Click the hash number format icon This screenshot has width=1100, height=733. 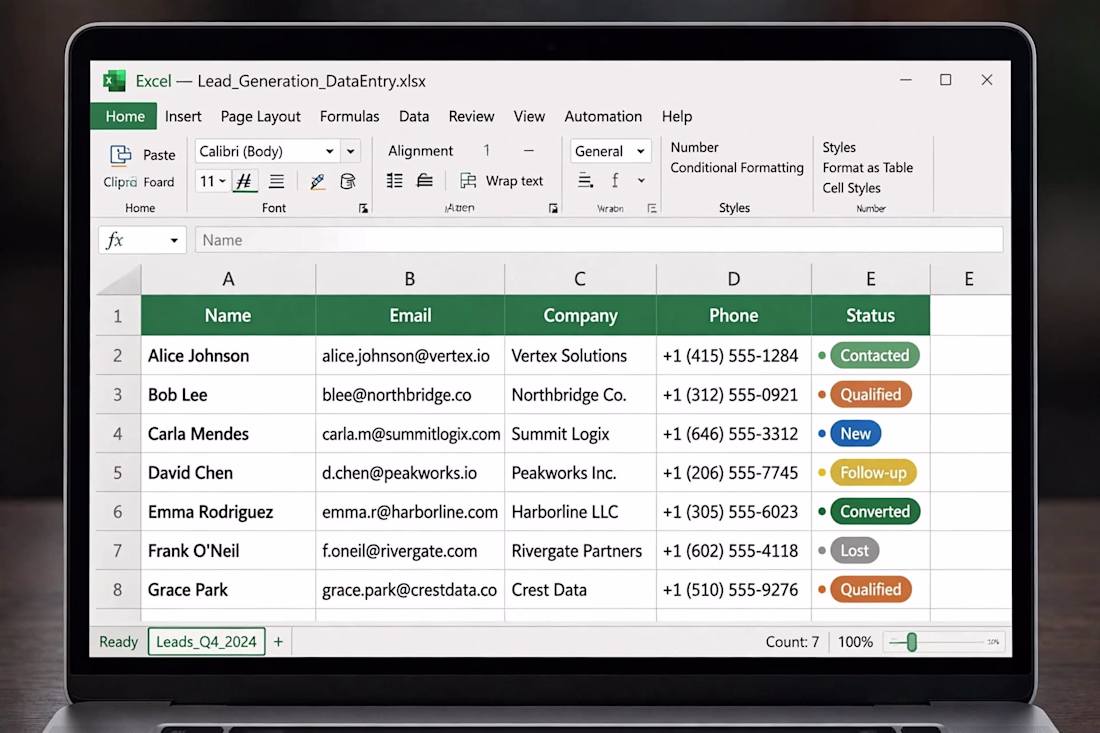tap(244, 181)
